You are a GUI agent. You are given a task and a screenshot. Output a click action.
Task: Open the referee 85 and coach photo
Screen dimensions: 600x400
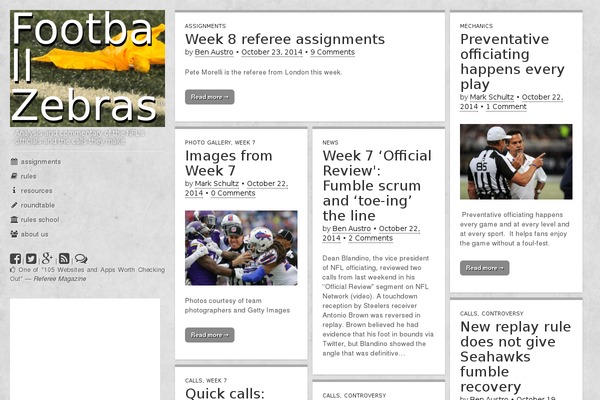tap(516, 162)
